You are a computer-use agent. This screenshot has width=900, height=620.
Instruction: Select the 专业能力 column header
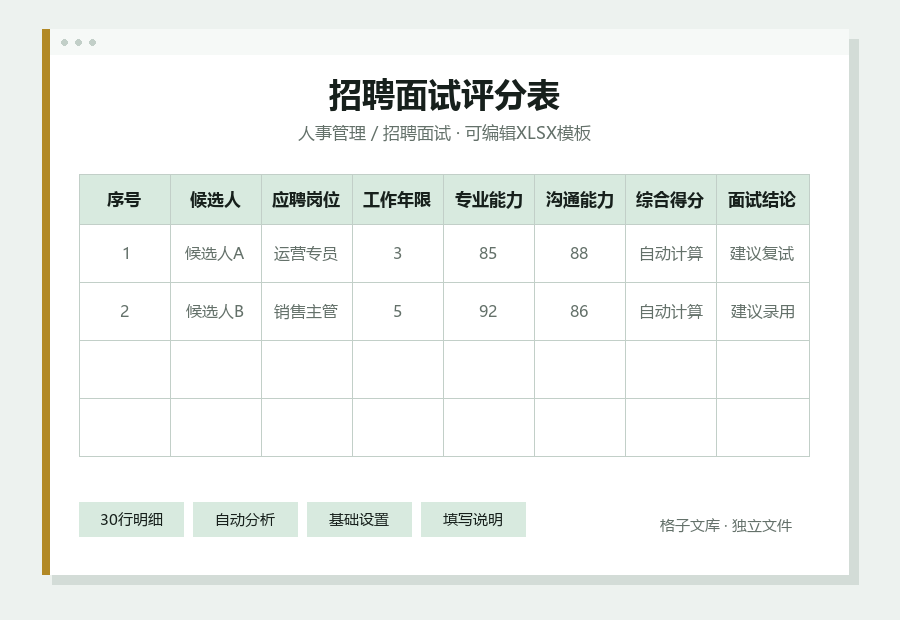point(488,200)
